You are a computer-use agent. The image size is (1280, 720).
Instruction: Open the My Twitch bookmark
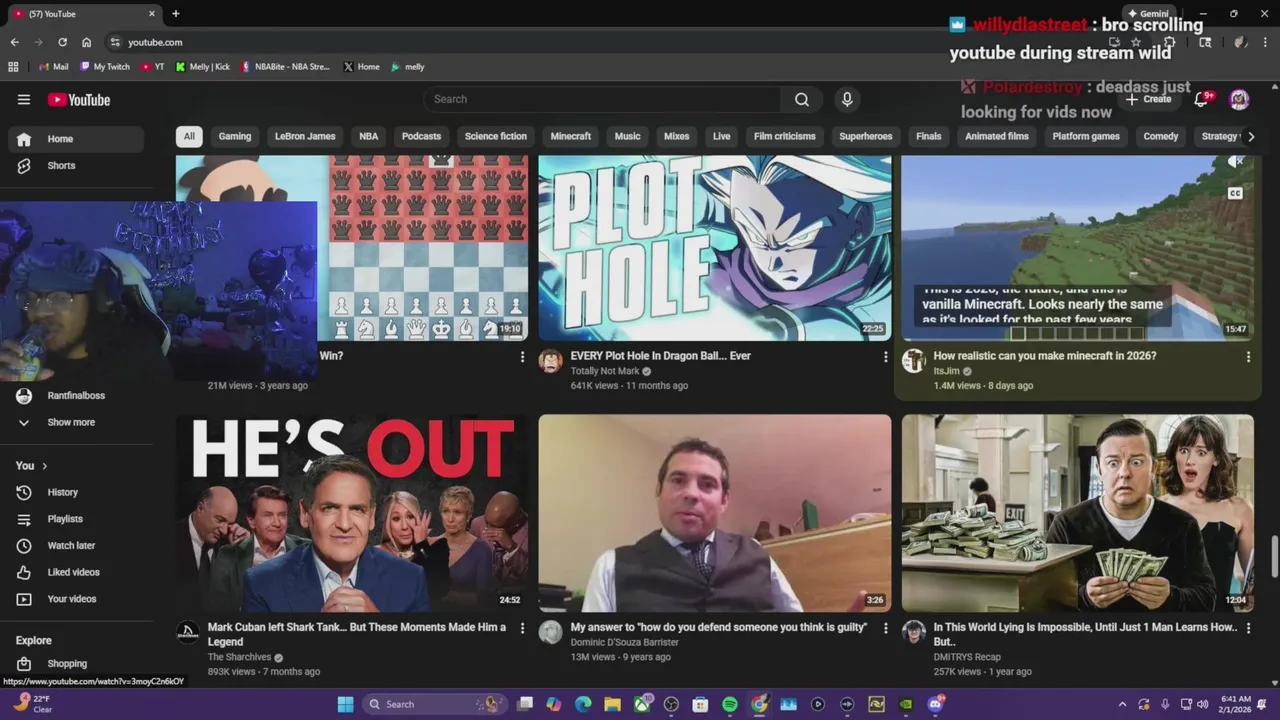(105, 67)
